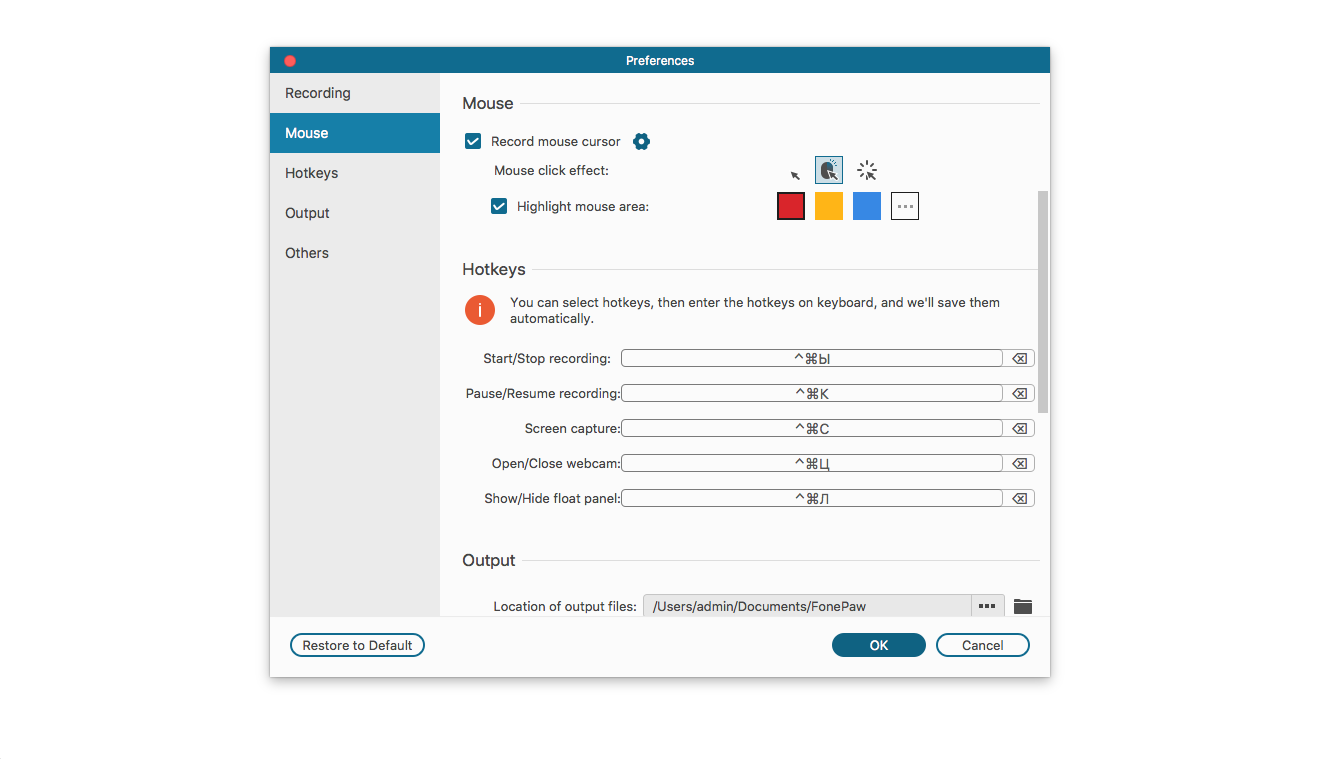Image resolution: width=1341 pixels, height=759 pixels.
Task: Choose the yellow highlight color swatch
Action: [828, 206]
